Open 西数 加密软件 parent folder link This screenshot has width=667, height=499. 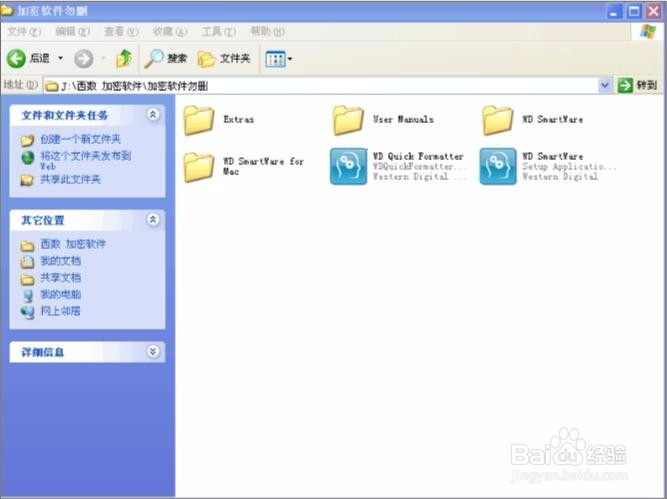(73, 244)
